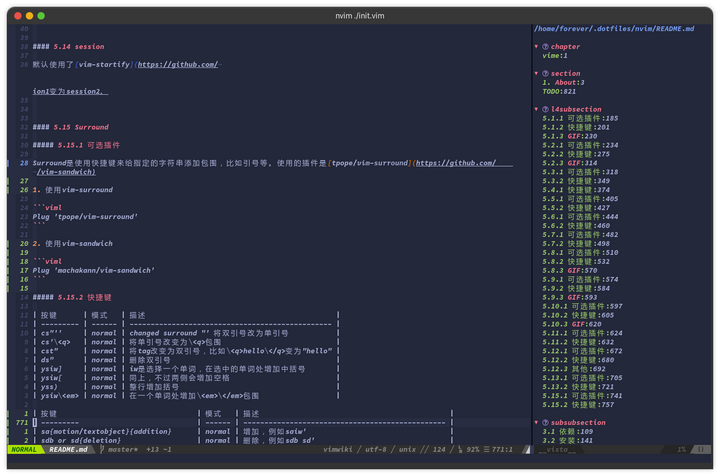Jump to tag 3.2 安装:141

click(x=567, y=441)
